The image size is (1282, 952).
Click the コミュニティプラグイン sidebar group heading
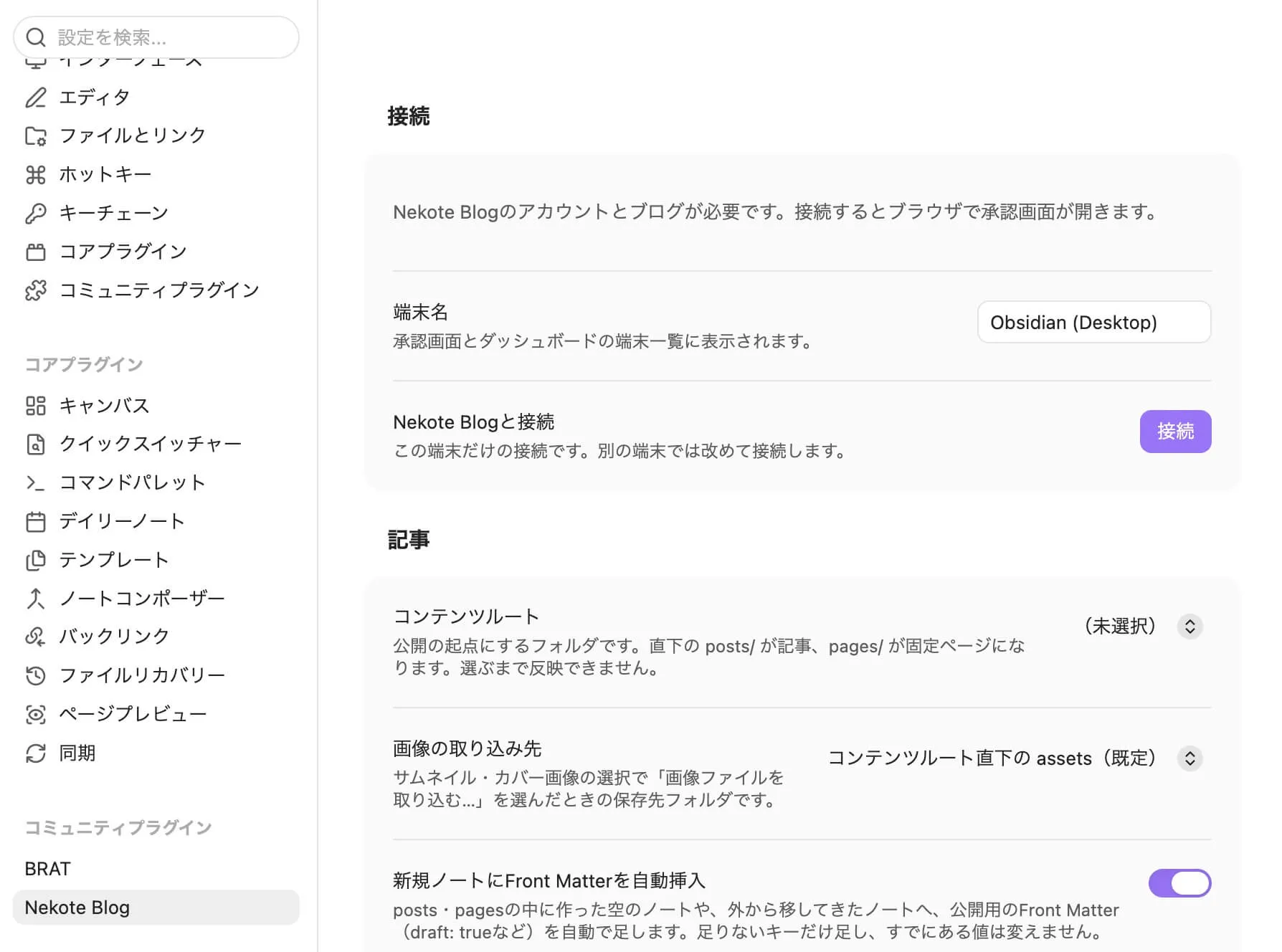click(x=118, y=828)
